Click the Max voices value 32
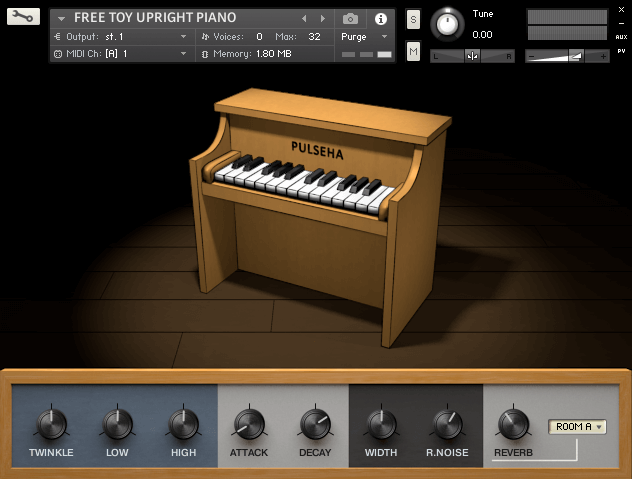The image size is (632, 479). (314, 37)
